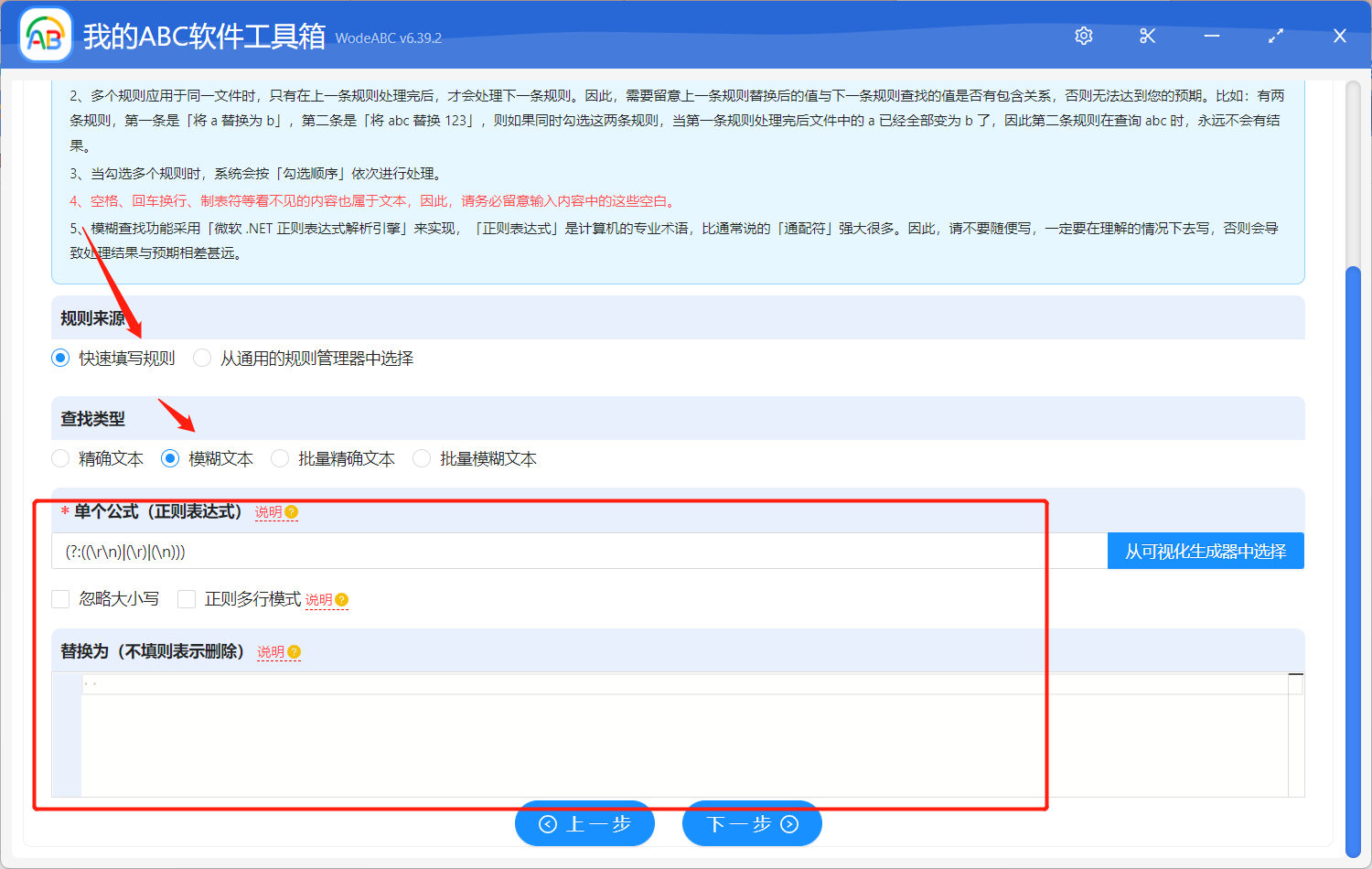The image size is (1372, 869).
Task: Click the scissors icon in the title bar
Action: [1147, 35]
